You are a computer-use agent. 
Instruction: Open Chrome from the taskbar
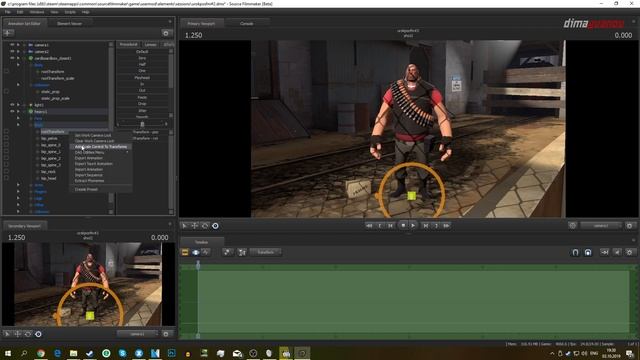(41, 353)
